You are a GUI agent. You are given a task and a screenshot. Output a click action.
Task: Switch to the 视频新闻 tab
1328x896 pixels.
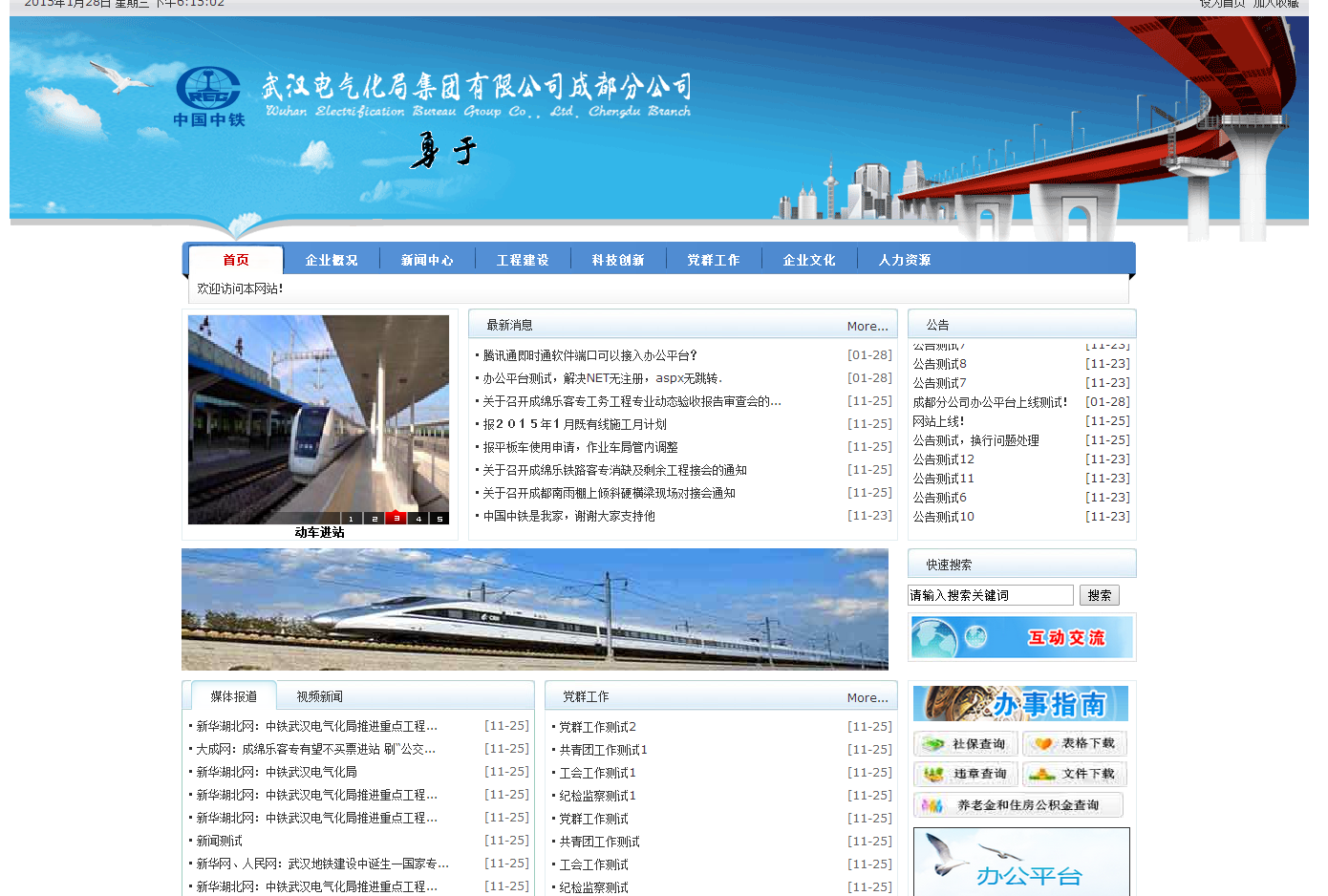319,696
